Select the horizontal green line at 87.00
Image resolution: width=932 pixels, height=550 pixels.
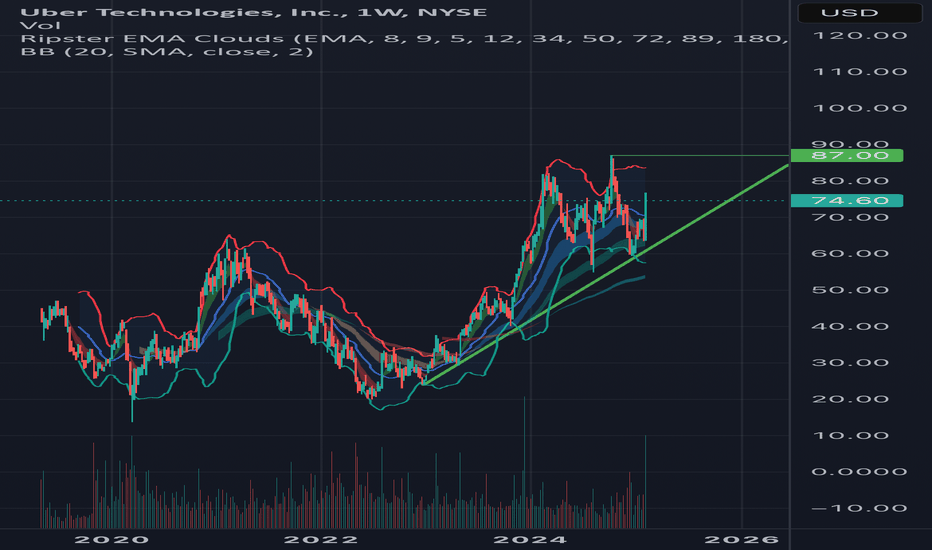coord(700,156)
